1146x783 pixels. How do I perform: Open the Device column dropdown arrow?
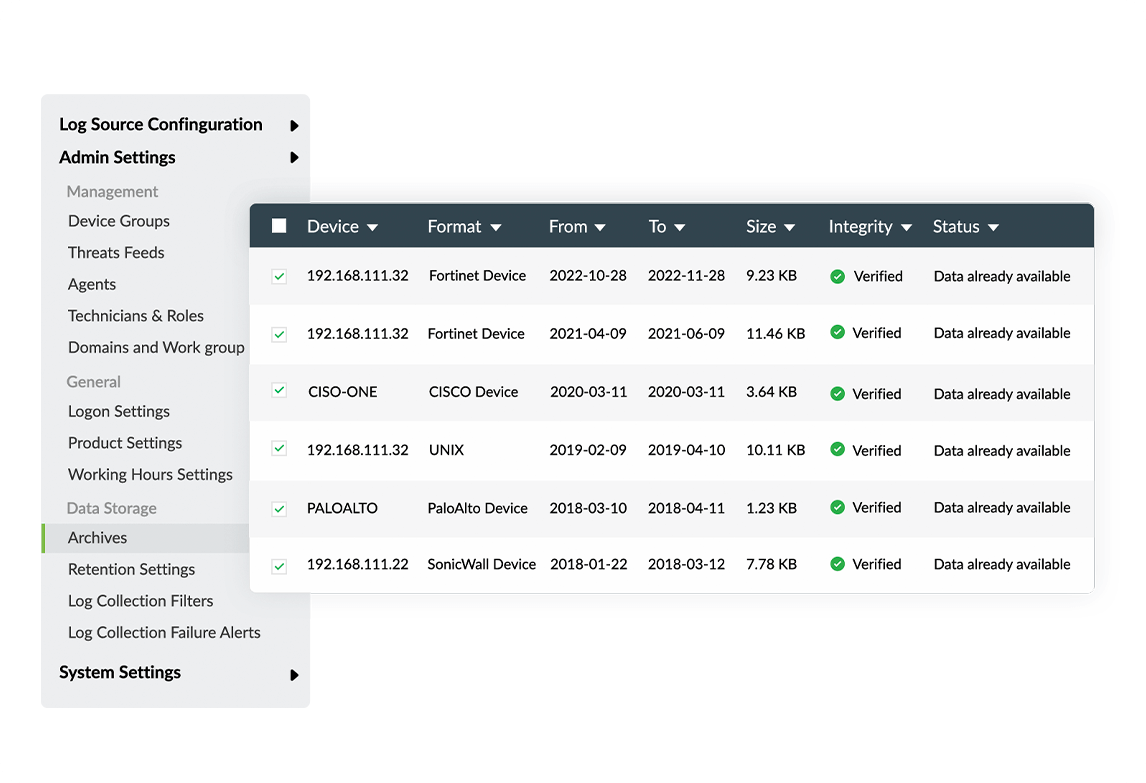372,228
